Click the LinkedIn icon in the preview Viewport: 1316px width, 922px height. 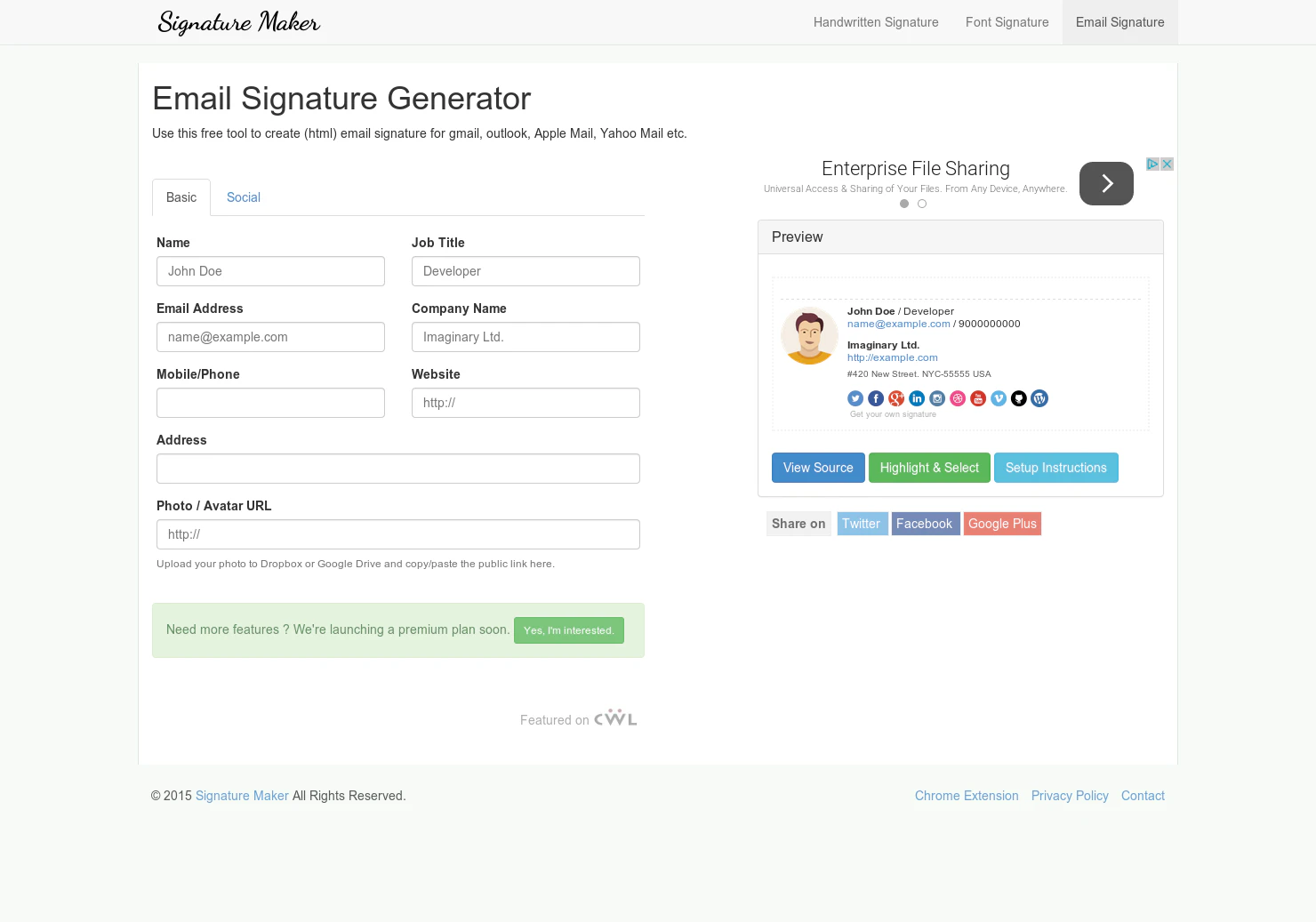pos(917,398)
